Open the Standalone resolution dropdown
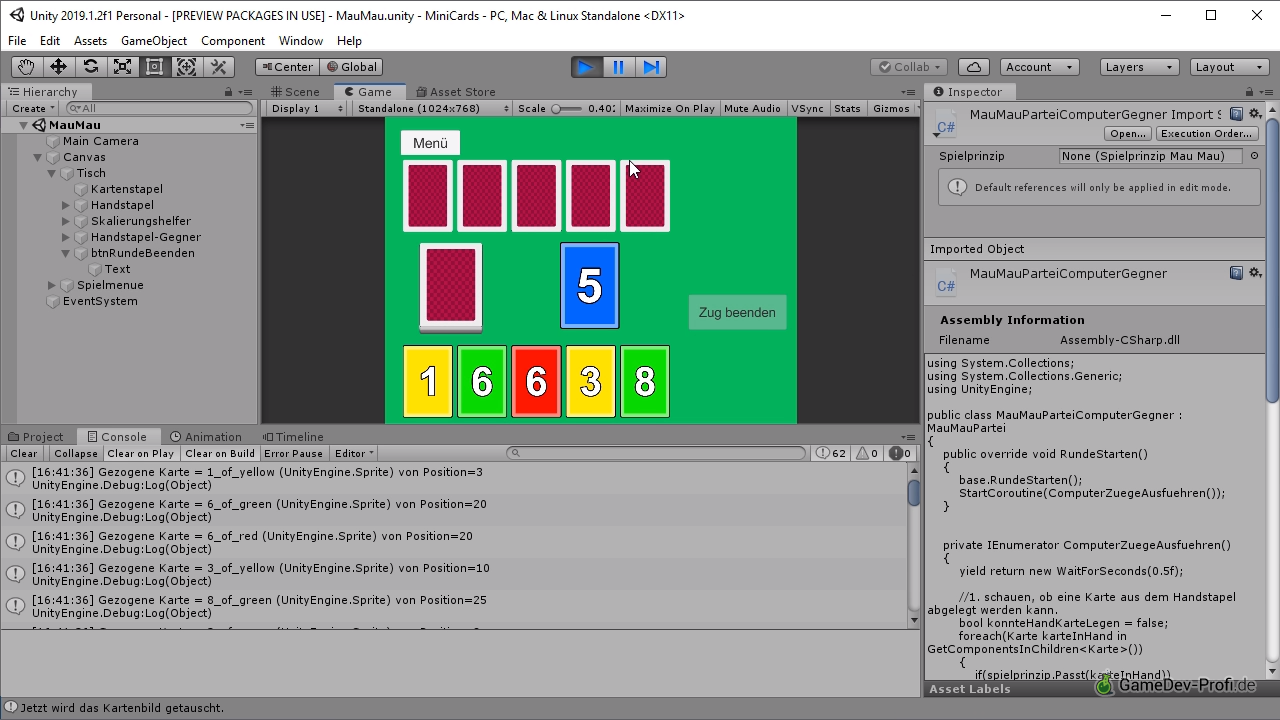1280x720 pixels. (x=432, y=108)
